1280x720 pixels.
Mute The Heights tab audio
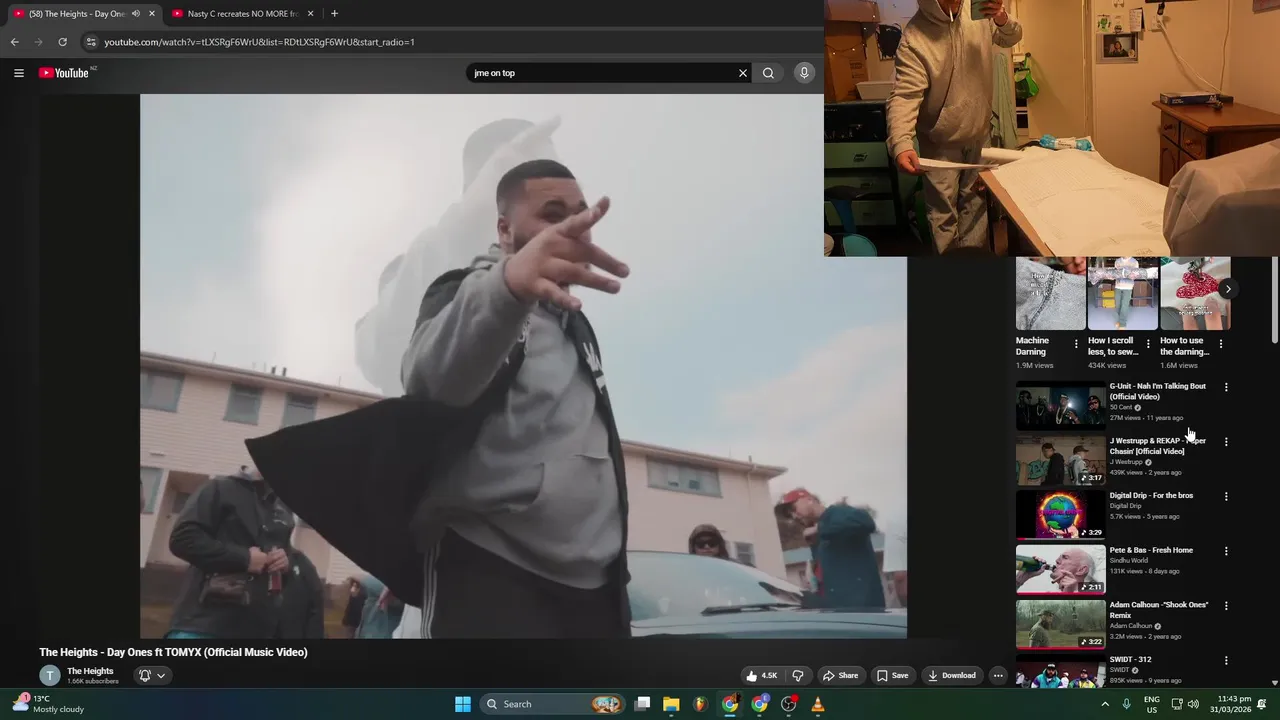(136, 14)
